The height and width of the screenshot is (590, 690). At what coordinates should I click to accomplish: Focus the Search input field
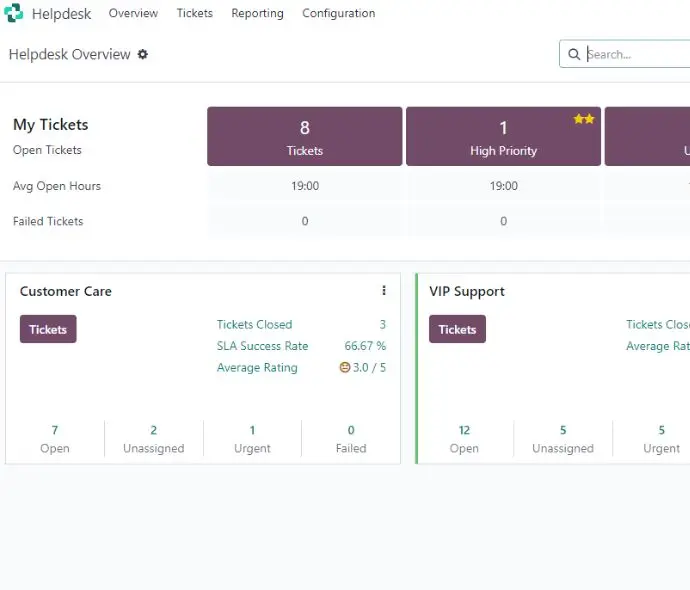pos(638,54)
